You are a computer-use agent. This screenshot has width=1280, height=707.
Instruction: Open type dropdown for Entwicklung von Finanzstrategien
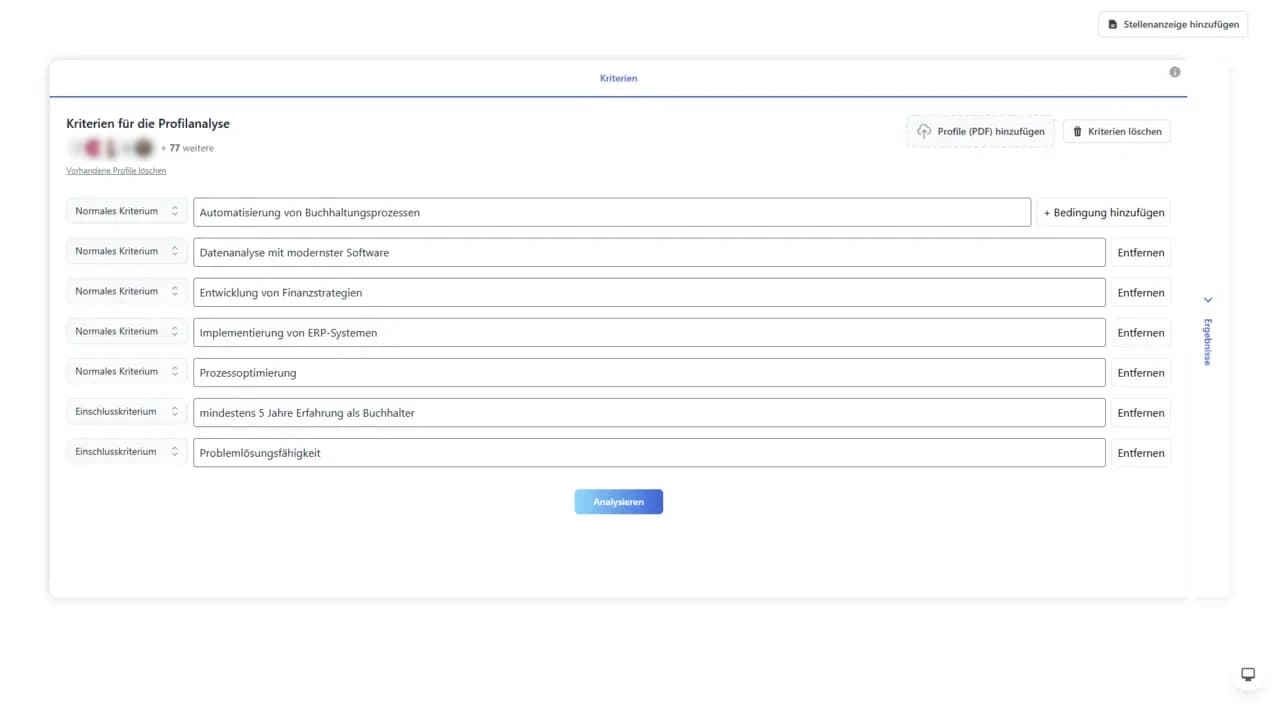click(126, 291)
